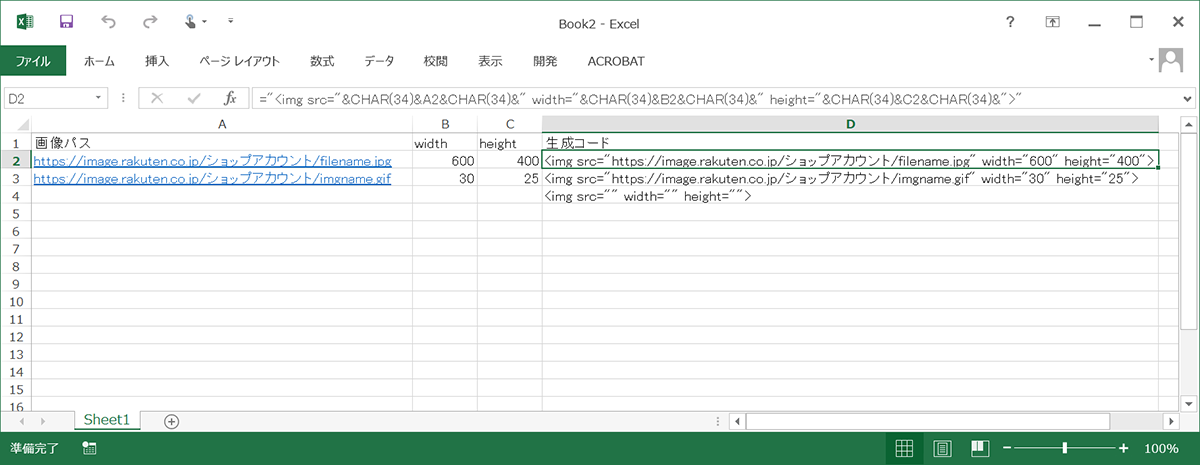
Task: Open Excel Help question mark icon
Action: (1011, 22)
